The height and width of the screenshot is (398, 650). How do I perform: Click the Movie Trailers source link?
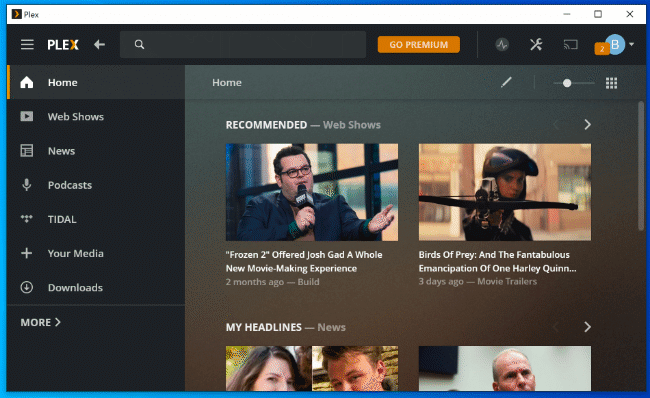click(507, 282)
